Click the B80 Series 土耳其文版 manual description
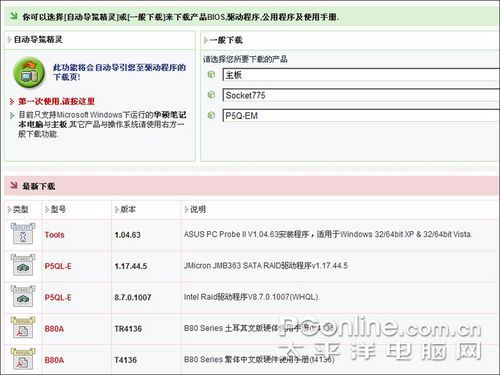 (259, 328)
